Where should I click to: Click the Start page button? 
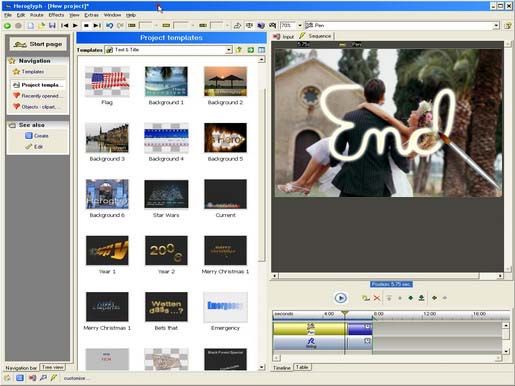click(38, 44)
